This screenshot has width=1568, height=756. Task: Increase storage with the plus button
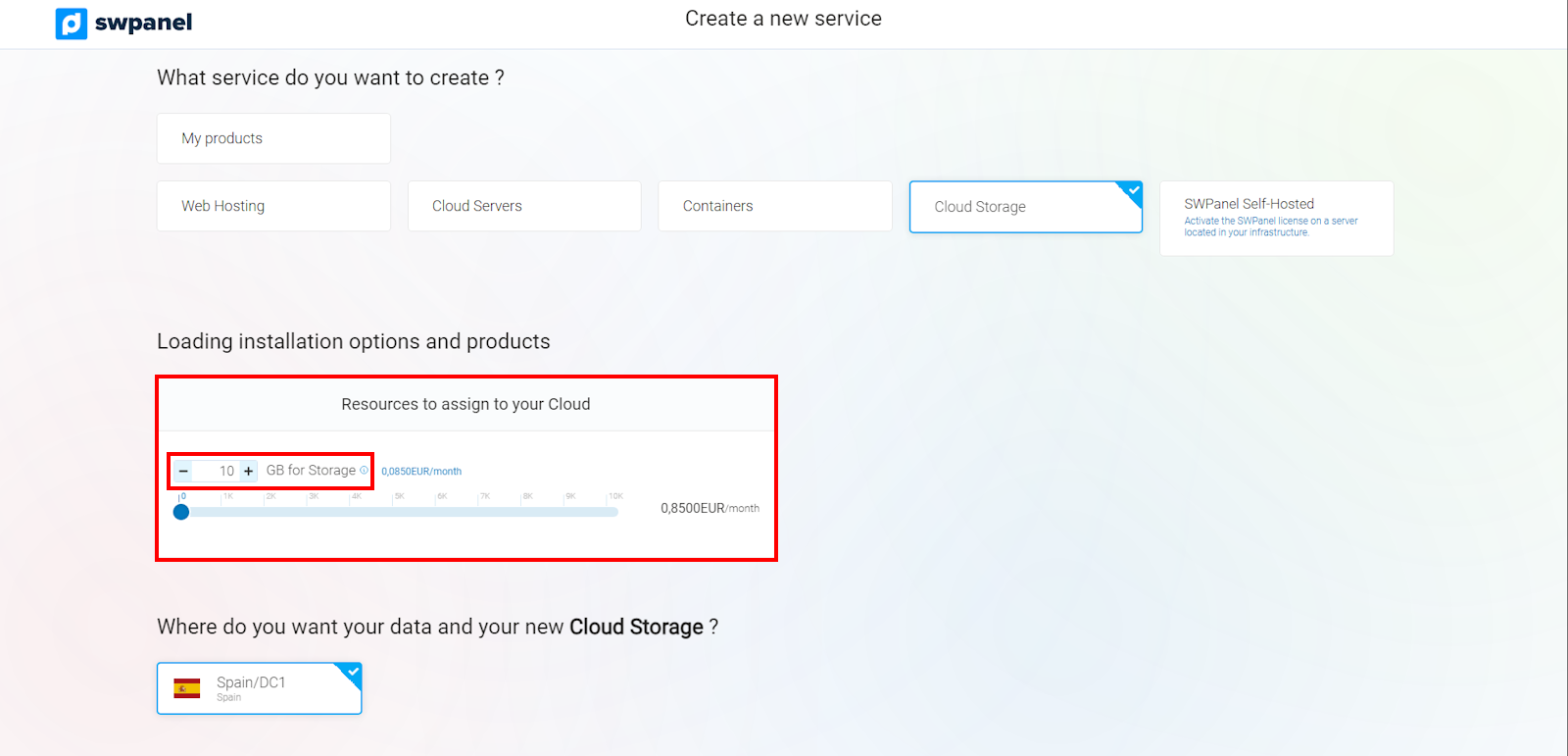click(x=249, y=472)
